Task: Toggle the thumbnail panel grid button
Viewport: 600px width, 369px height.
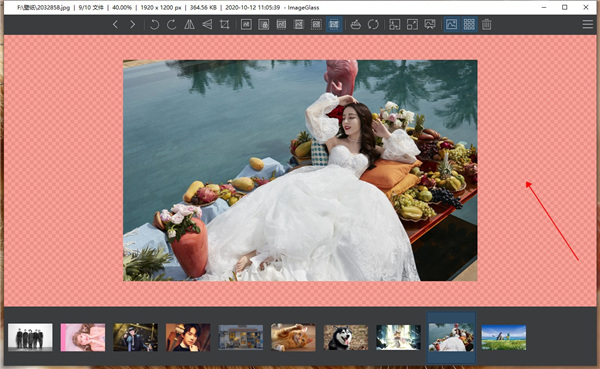Action: [469, 24]
